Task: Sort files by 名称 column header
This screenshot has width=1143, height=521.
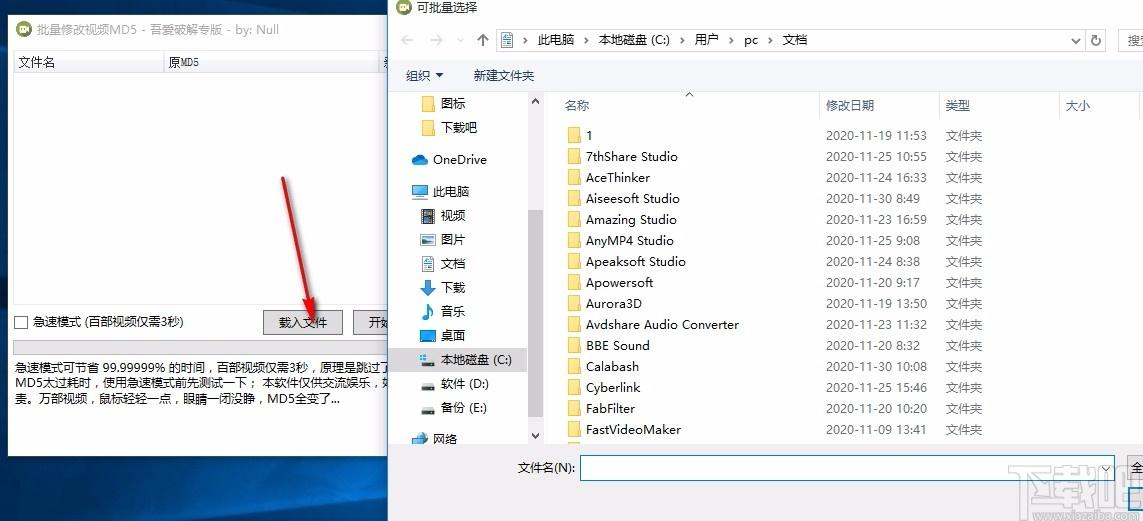Action: 577,105
